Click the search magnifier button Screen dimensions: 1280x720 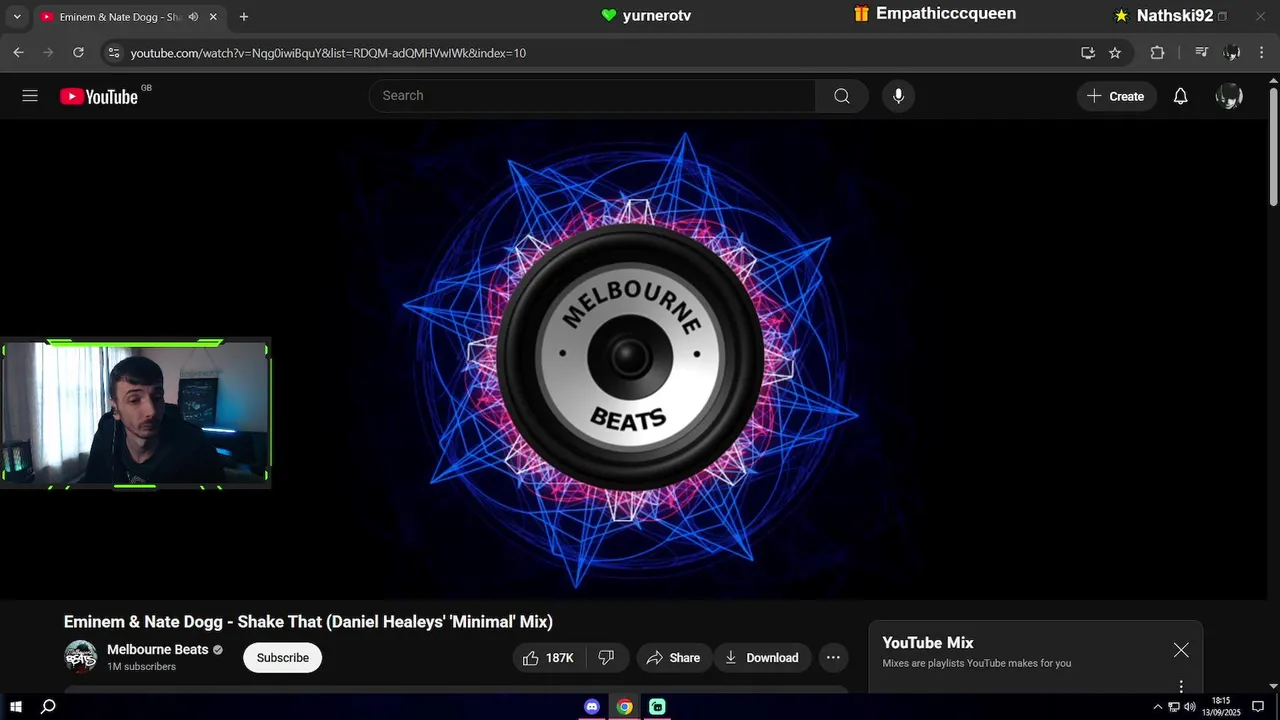click(x=842, y=96)
